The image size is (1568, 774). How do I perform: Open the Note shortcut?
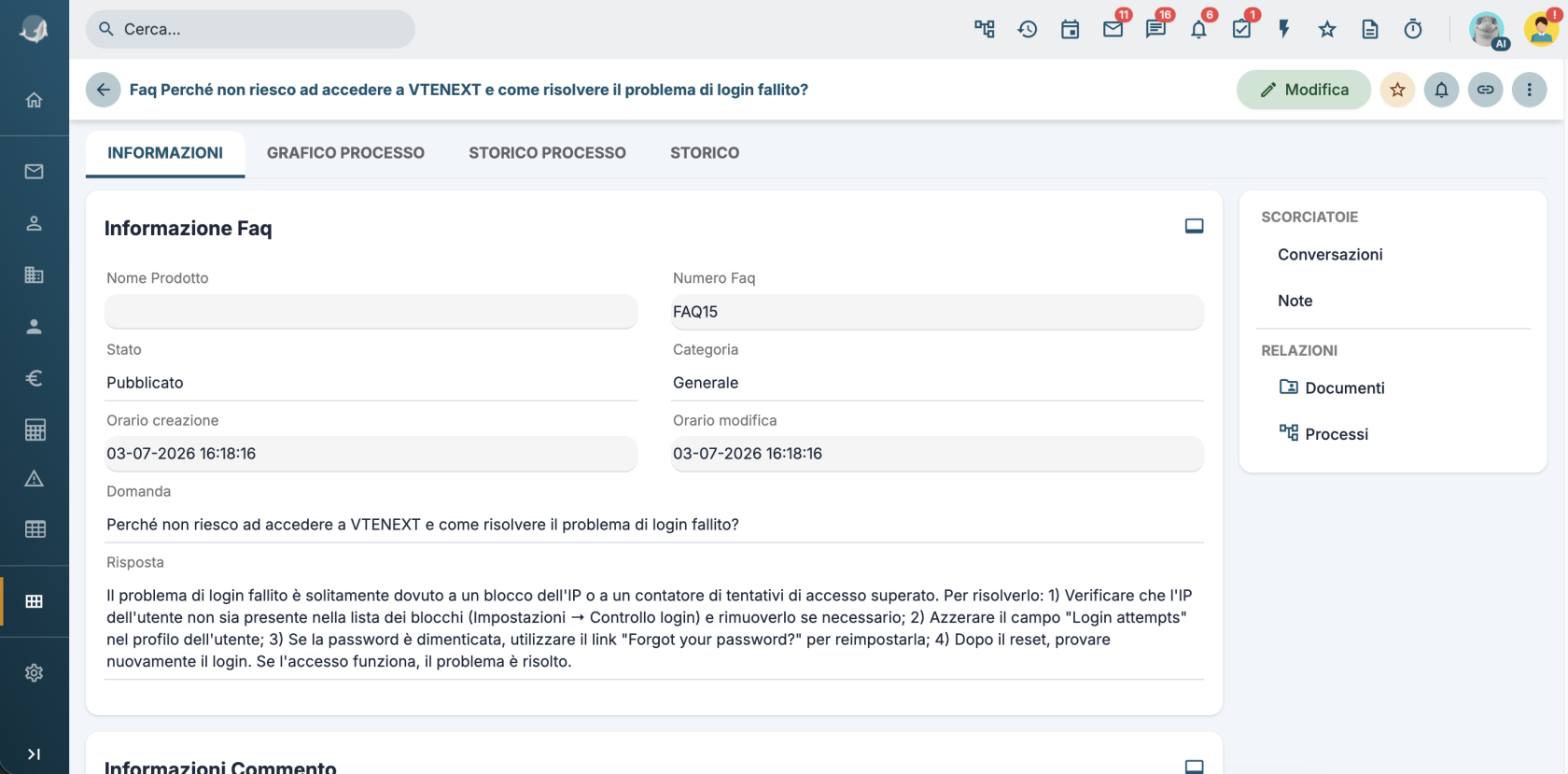[x=1295, y=301]
